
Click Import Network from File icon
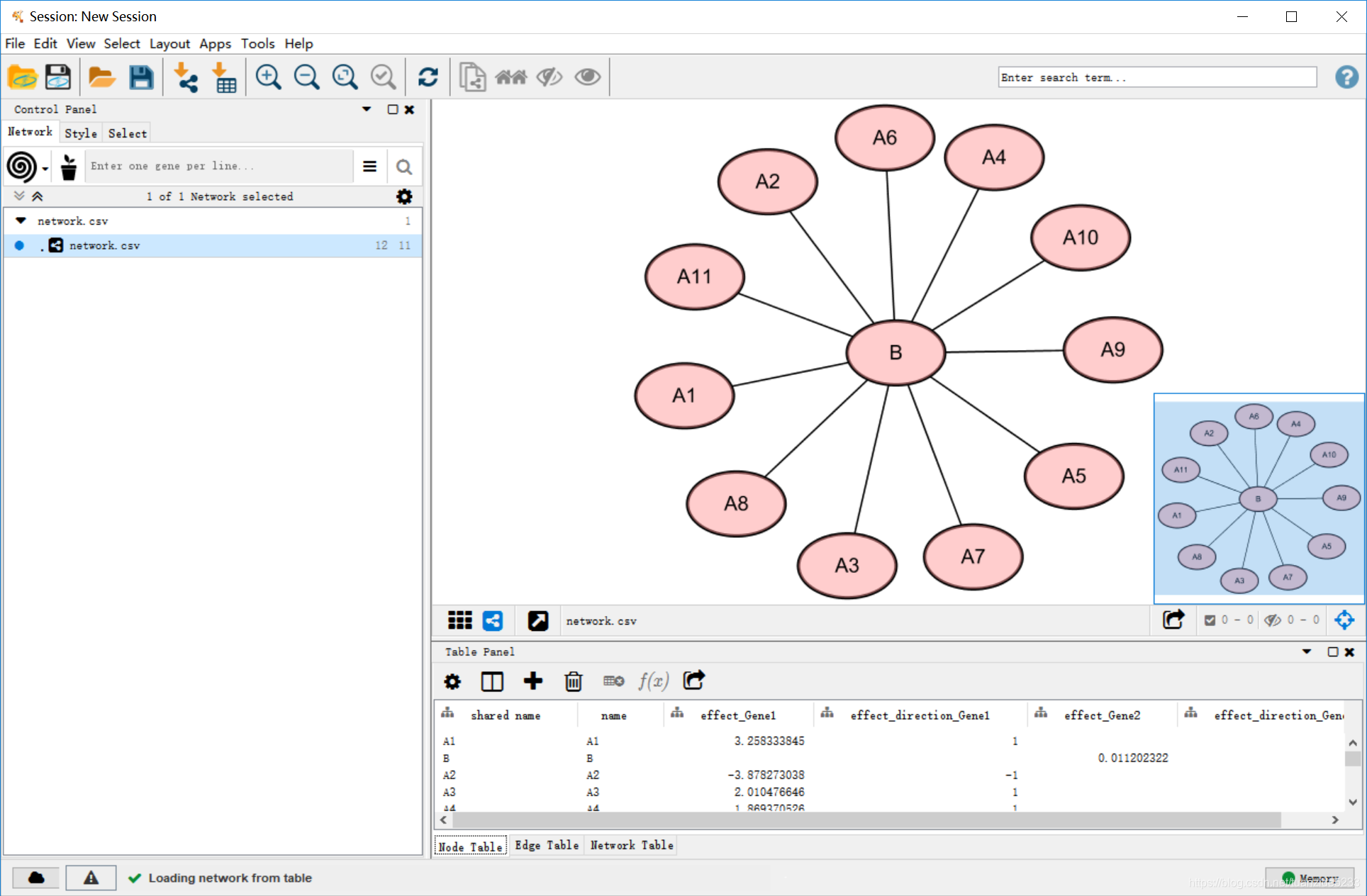(186, 77)
